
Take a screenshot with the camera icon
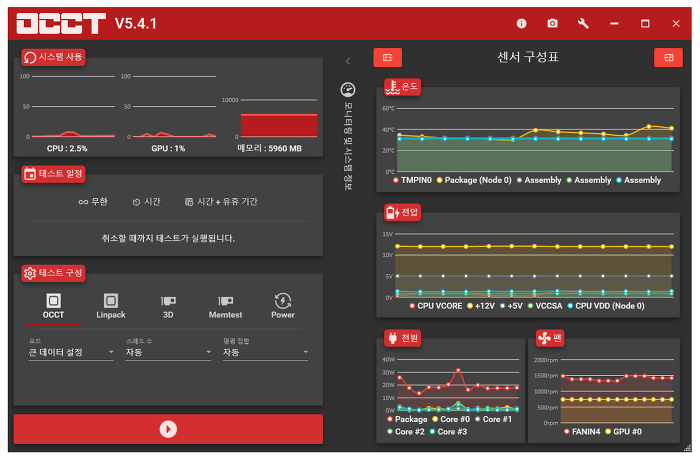(x=552, y=23)
